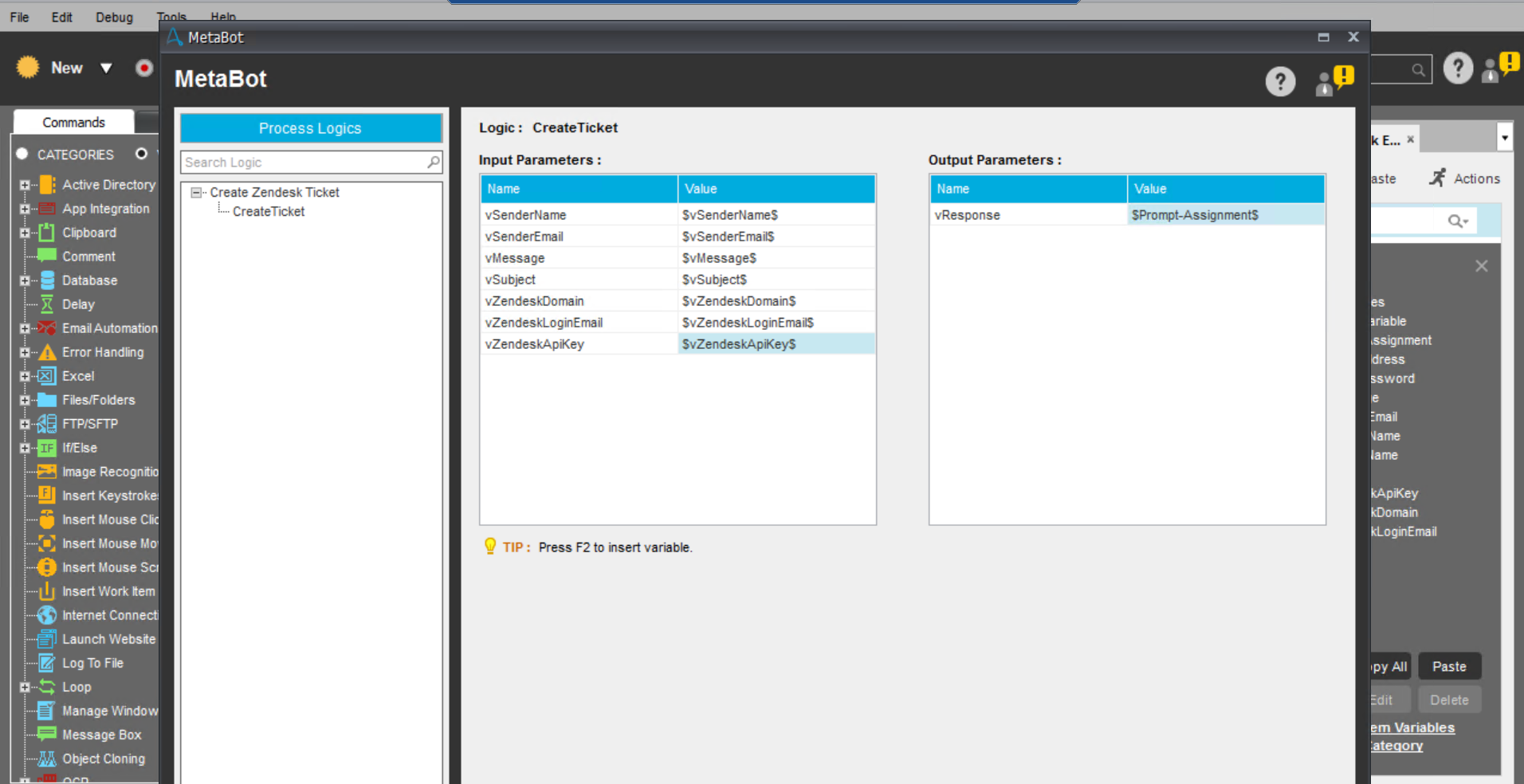
Task: Open the Debug menu
Action: (114, 17)
